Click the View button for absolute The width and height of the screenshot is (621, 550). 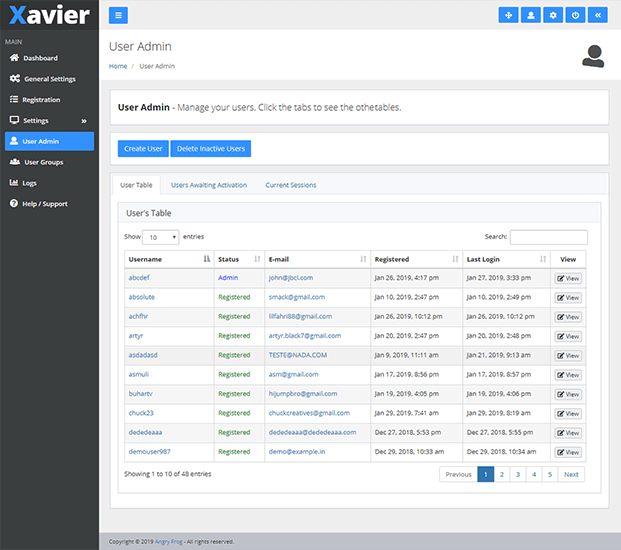coord(568,298)
